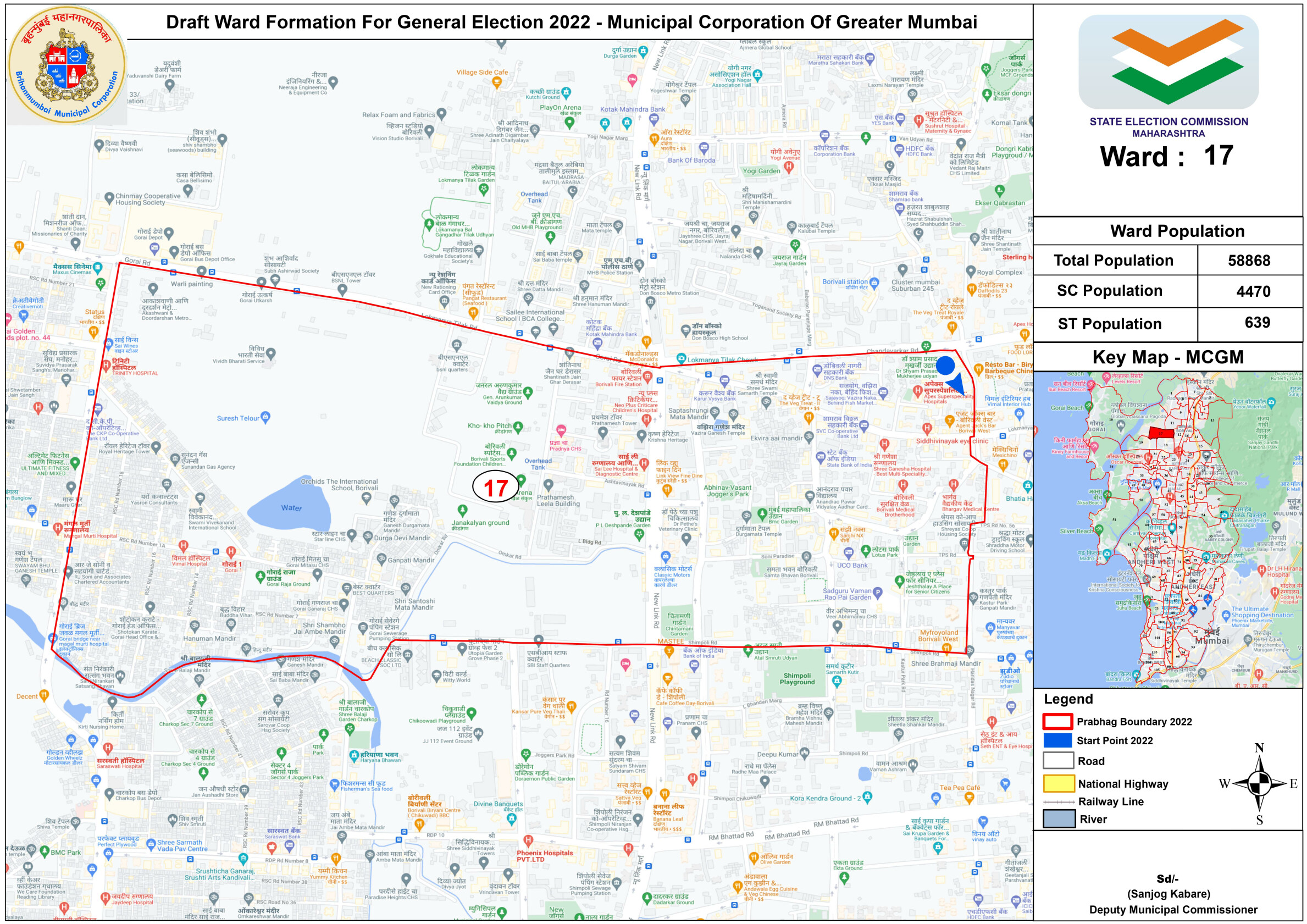Click the circled ward number 17 label
The image size is (1307, 924).
coord(495,488)
